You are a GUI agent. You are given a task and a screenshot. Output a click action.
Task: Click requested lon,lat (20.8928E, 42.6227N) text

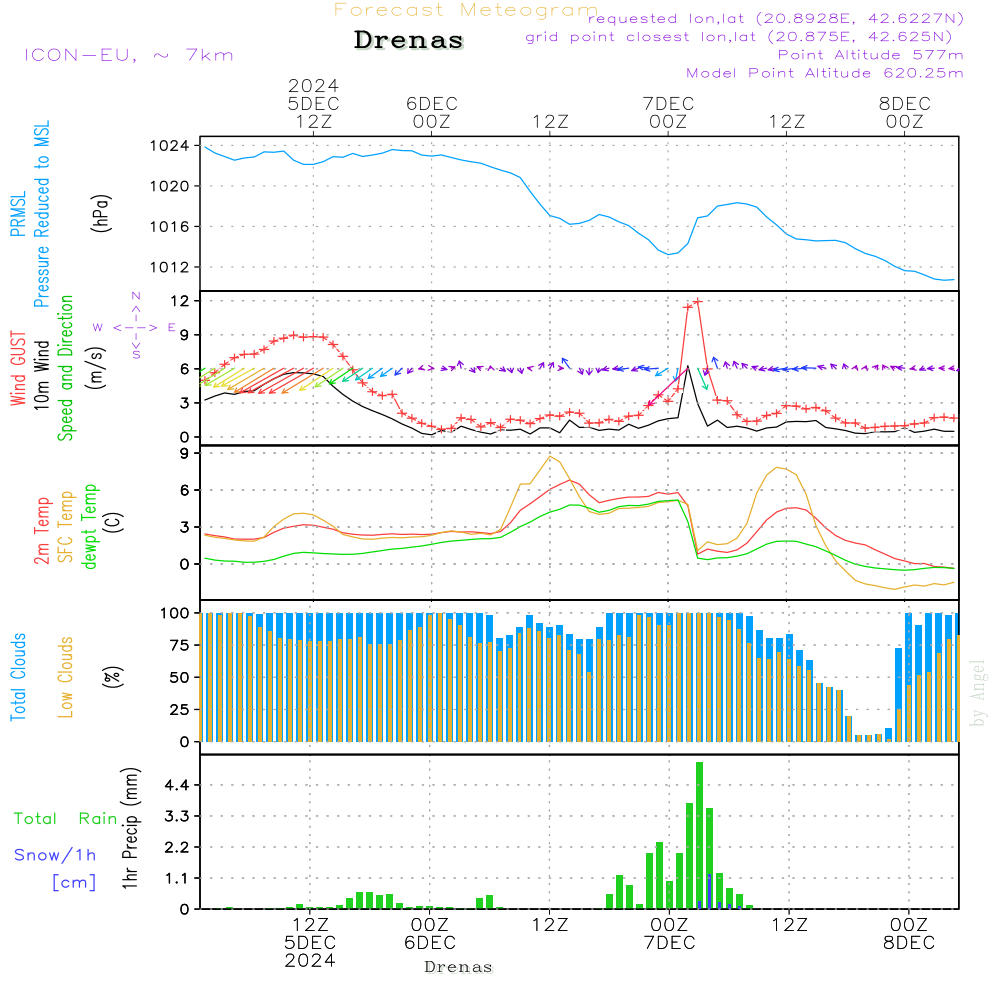pyautogui.click(x=776, y=18)
